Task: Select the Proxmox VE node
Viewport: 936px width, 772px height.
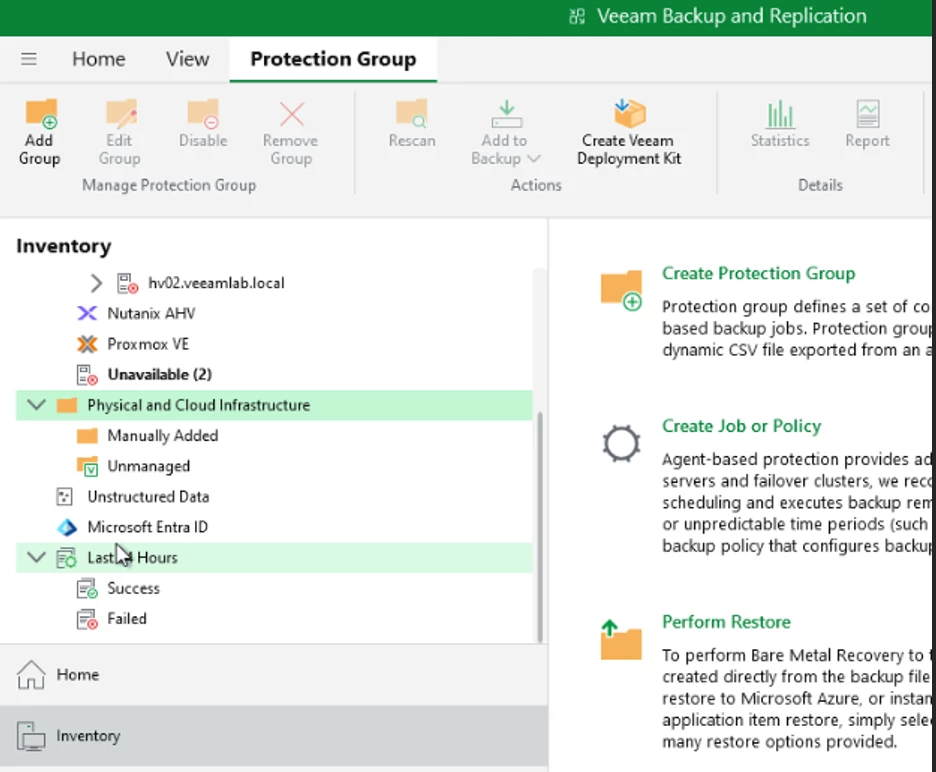Action: point(147,344)
